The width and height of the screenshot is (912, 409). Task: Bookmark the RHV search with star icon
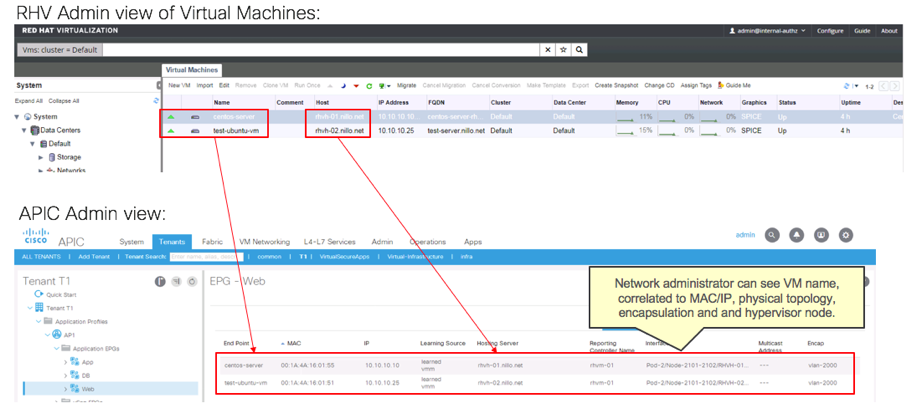pyautogui.click(x=564, y=50)
